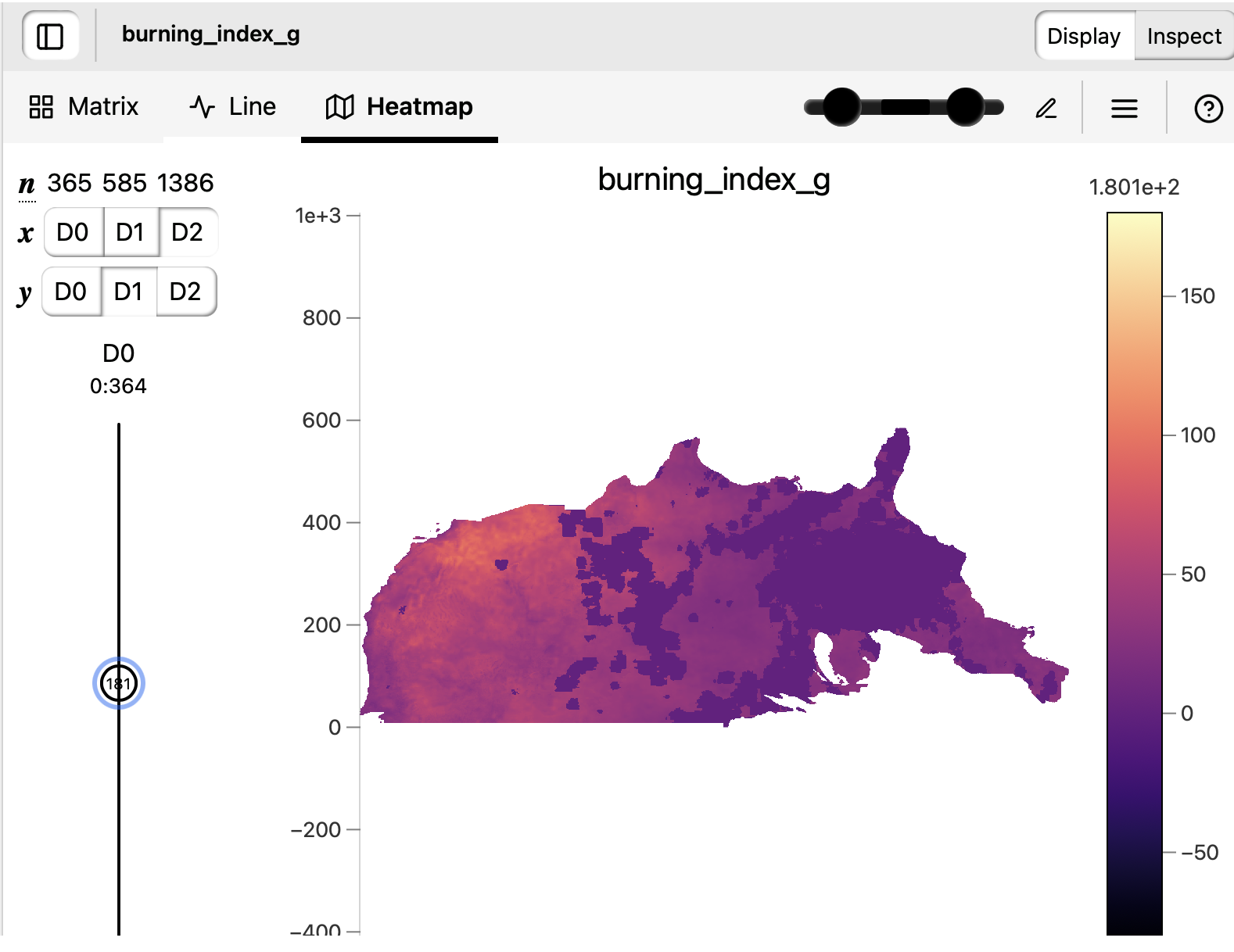Click the D0 slider thumb at 181
Viewport: 1234px width, 952px height.
(118, 683)
